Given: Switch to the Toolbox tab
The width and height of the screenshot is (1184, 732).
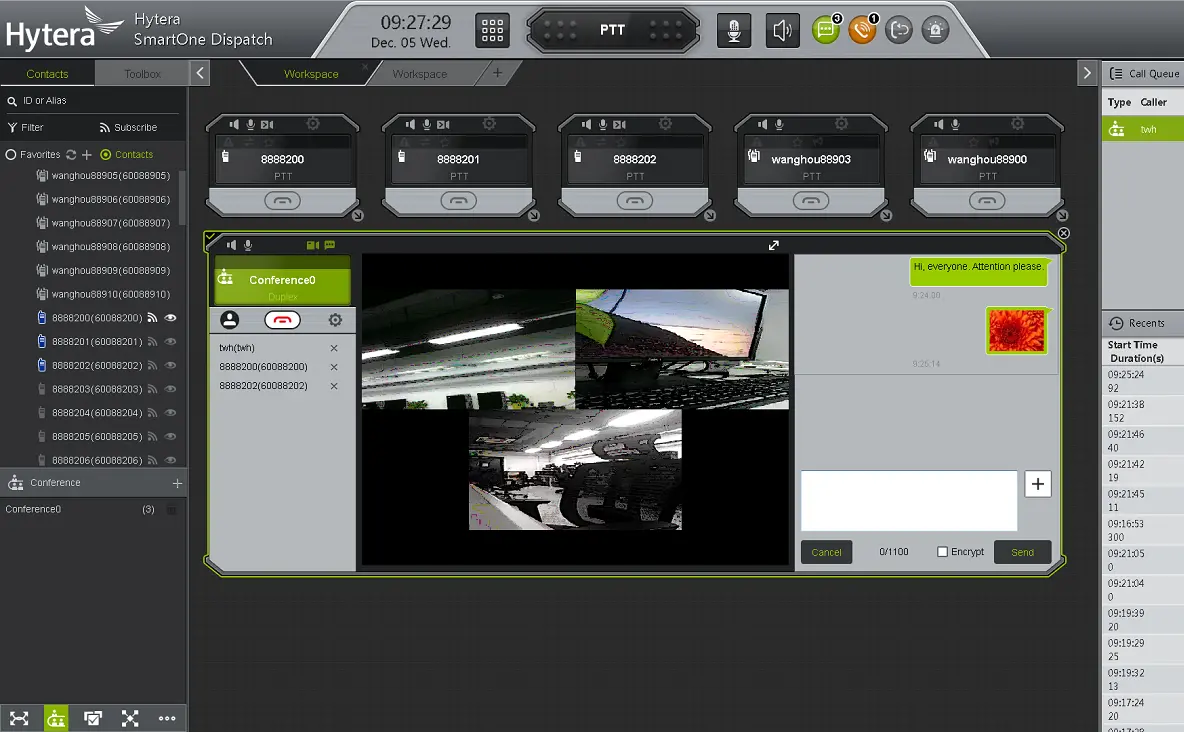Looking at the screenshot, I should [142, 74].
